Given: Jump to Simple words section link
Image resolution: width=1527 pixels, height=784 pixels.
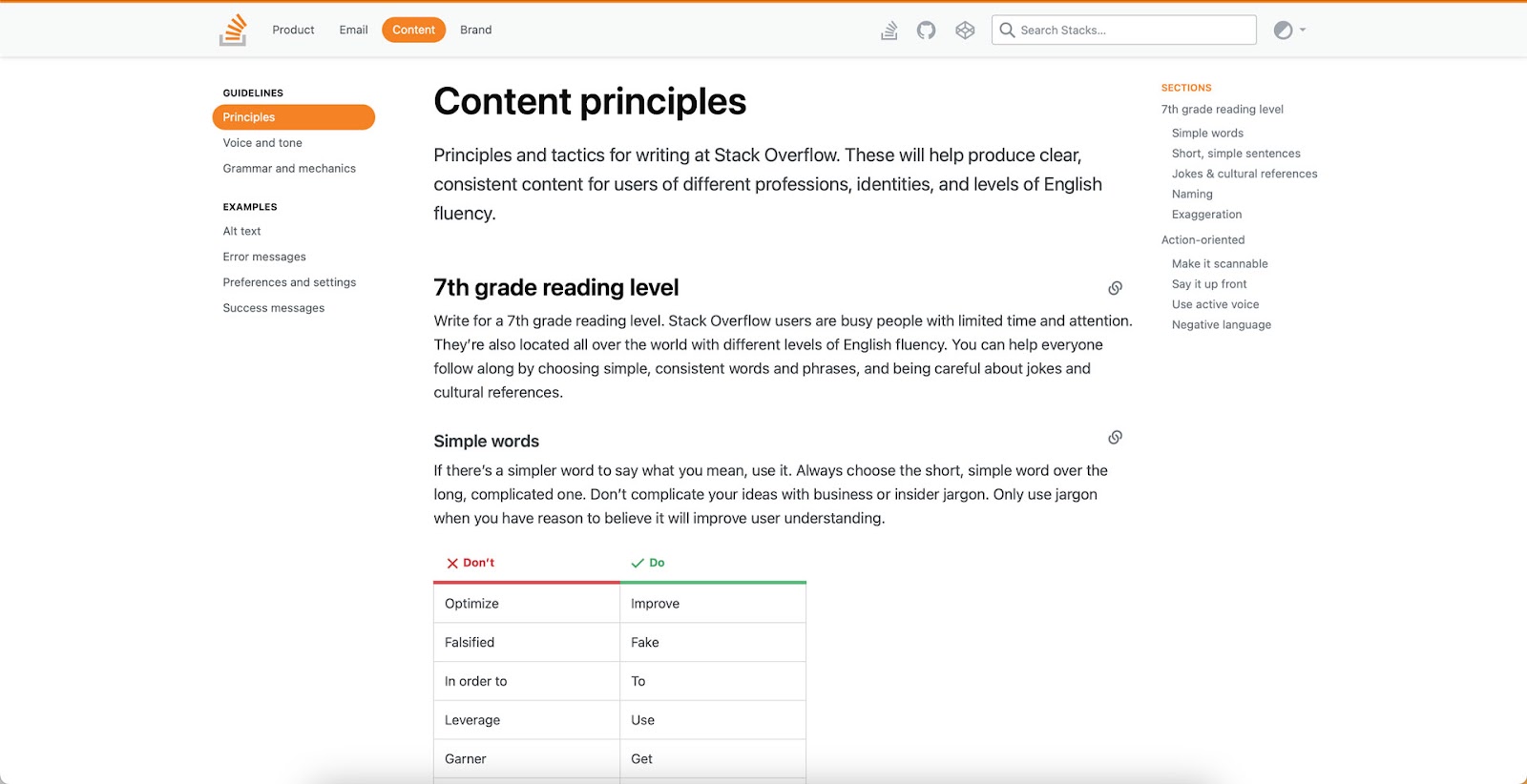Looking at the screenshot, I should [x=1207, y=134].
